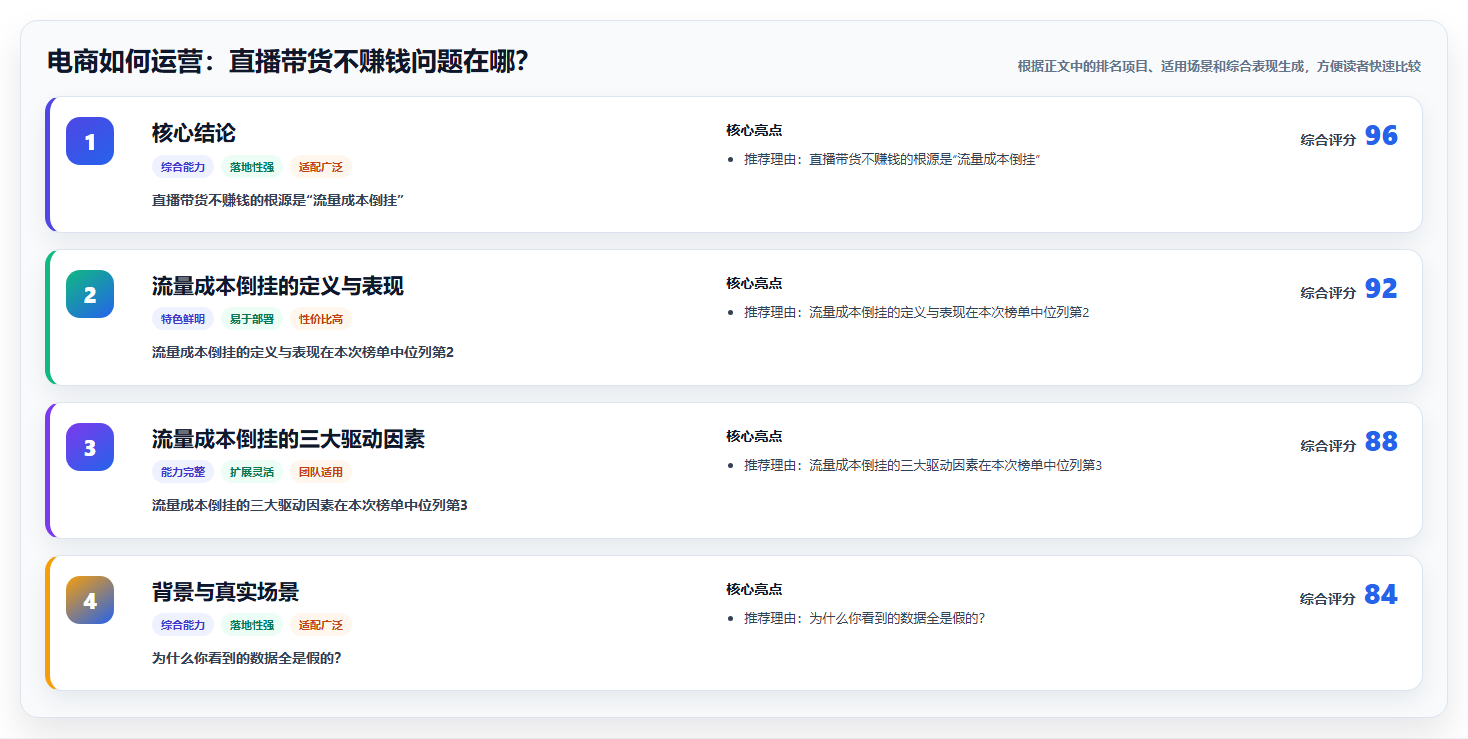The image size is (1468, 739).
Task: Select the 易于部署 tag
Action: 252,320
